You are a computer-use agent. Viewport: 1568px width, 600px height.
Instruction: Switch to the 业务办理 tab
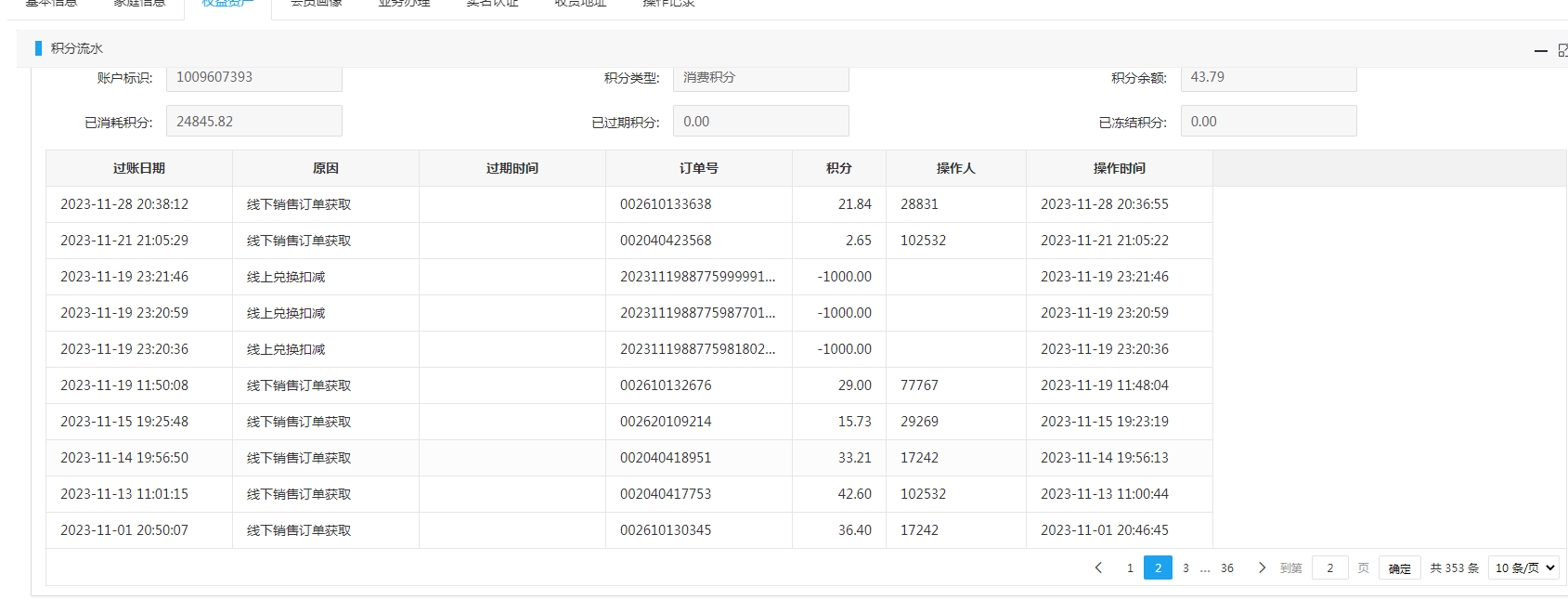tap(404, 5)
